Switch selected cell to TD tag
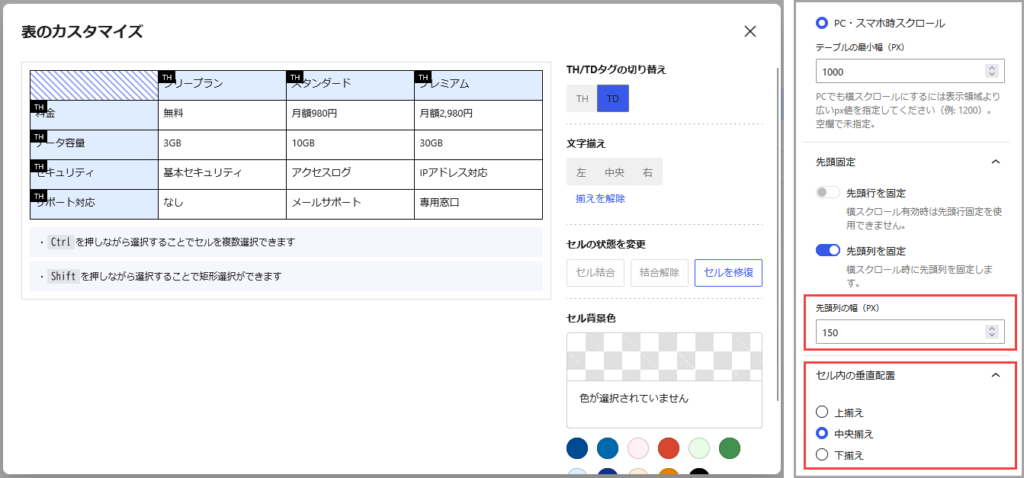1024x478 pixels. point(613,99)
